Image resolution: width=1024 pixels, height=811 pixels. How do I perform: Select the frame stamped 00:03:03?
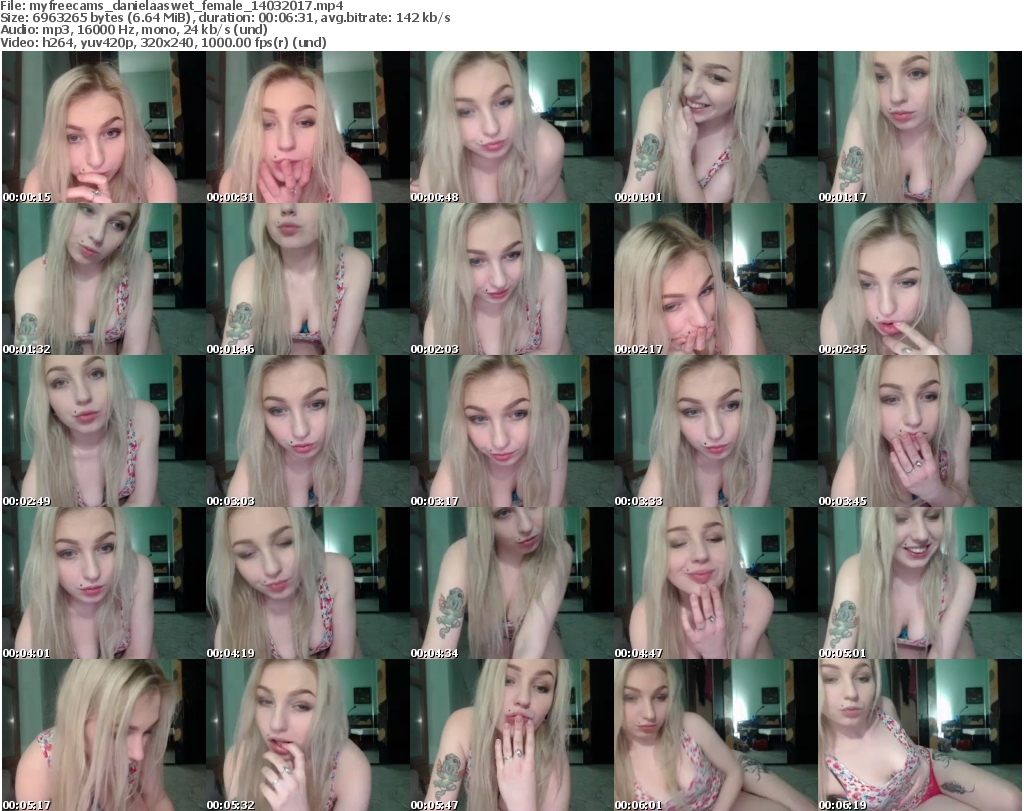(308, 431)
